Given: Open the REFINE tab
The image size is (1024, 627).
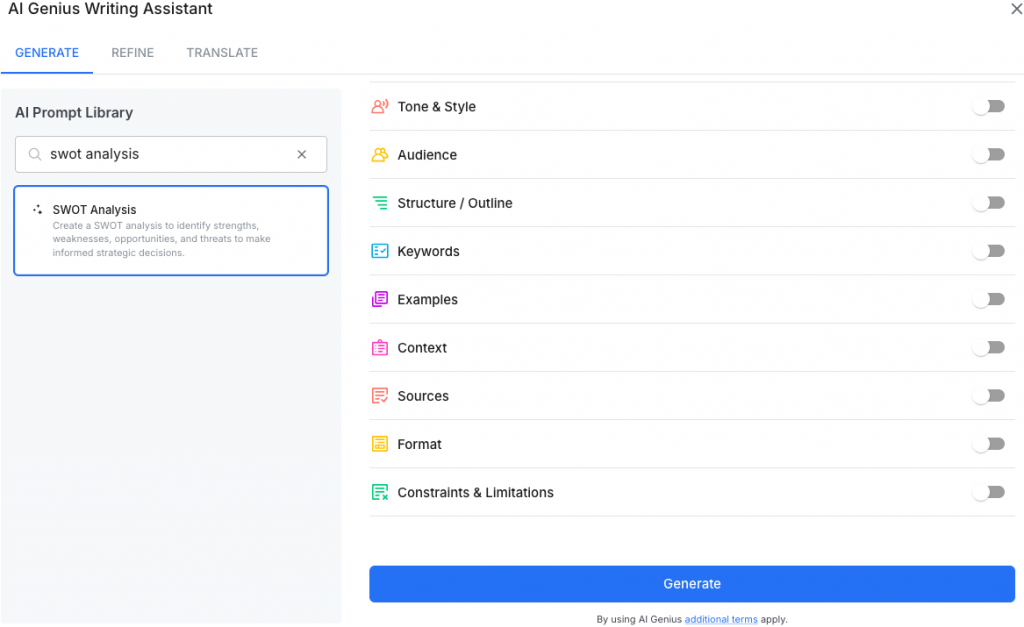Looking at the screenshot, I should 133,53.
